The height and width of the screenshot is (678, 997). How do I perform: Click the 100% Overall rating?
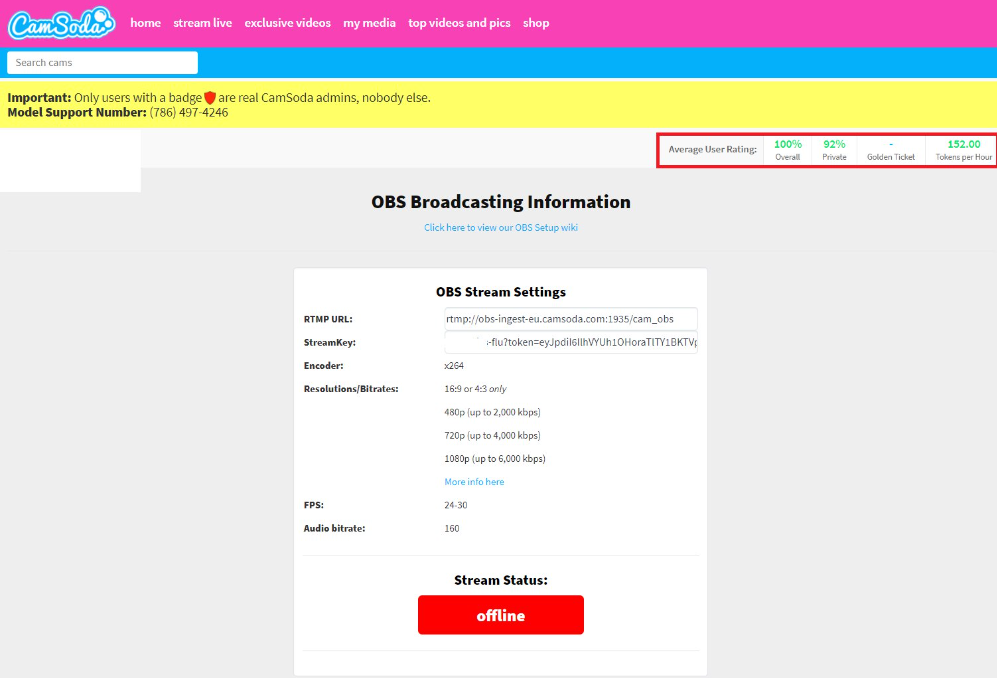788,150
